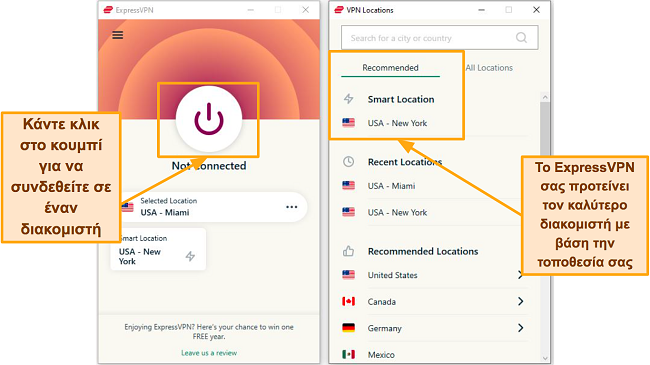Expand the Germany location chevron

pyautogui.click(x=521, y=328)
